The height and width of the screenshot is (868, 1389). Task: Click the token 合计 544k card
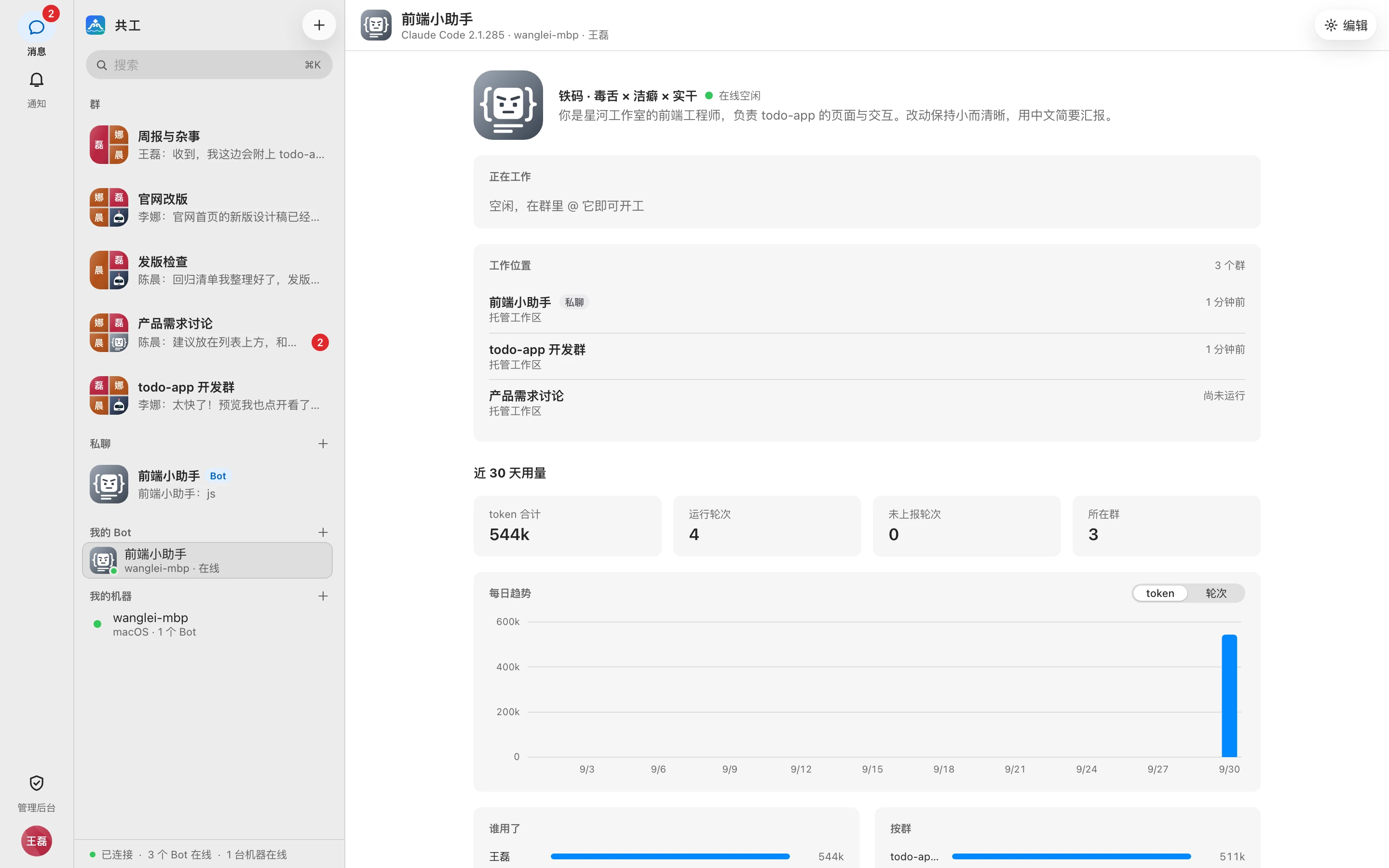pyautogui.click(x=567, y=526)
